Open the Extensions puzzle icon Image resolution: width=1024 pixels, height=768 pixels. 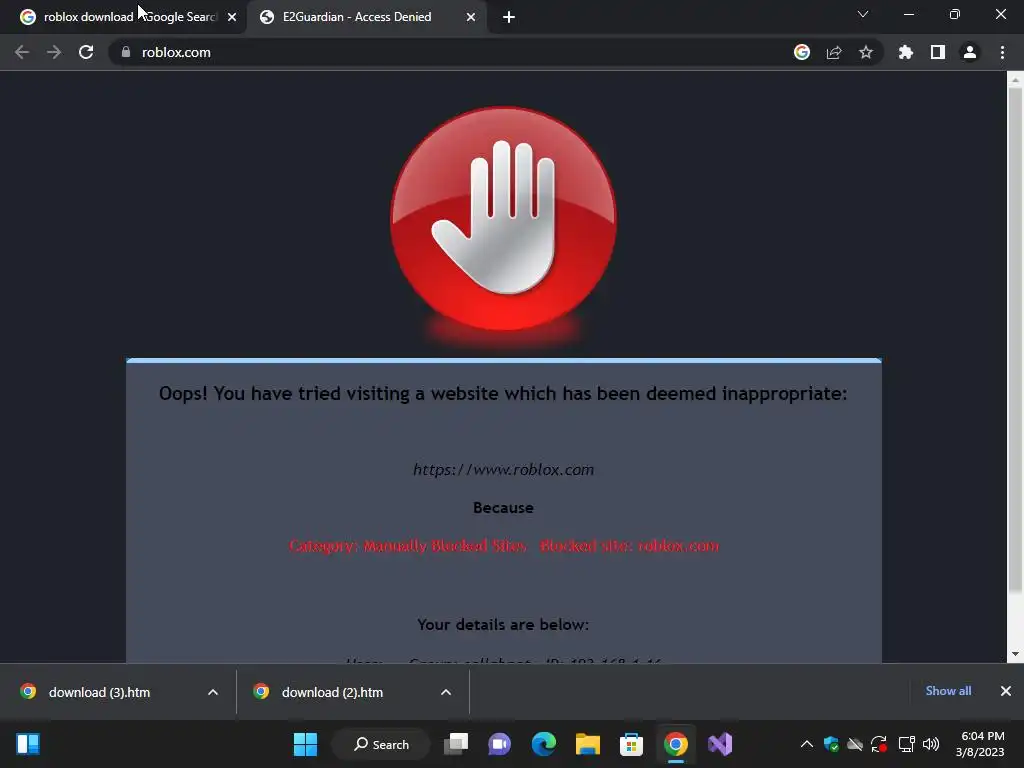click(x=906, y=52)
